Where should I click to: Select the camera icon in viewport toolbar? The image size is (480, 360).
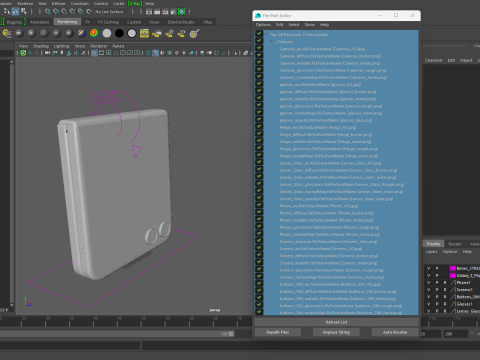47,53
